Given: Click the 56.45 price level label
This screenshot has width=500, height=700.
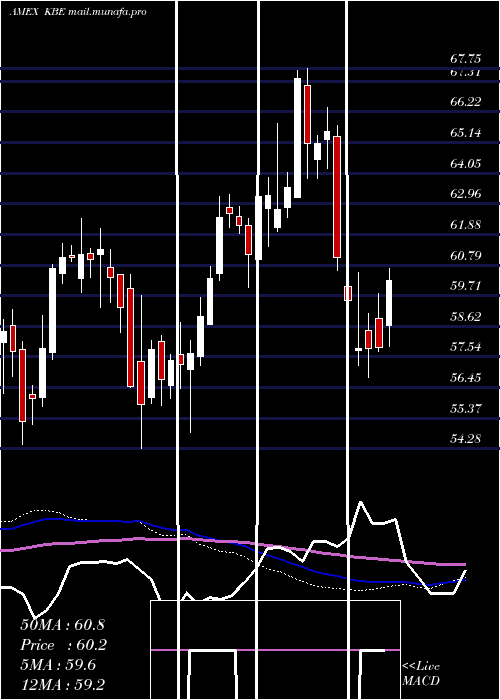Looking at the screenshot, I should [466, 378].
